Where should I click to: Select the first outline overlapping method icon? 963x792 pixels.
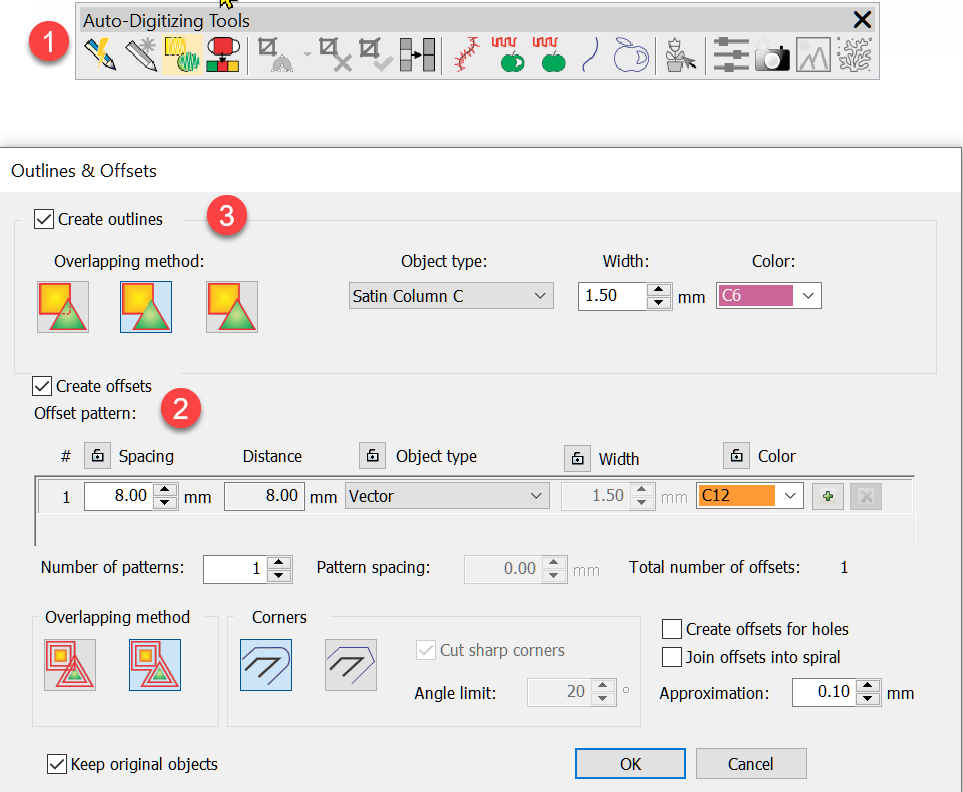coord(63,306)
